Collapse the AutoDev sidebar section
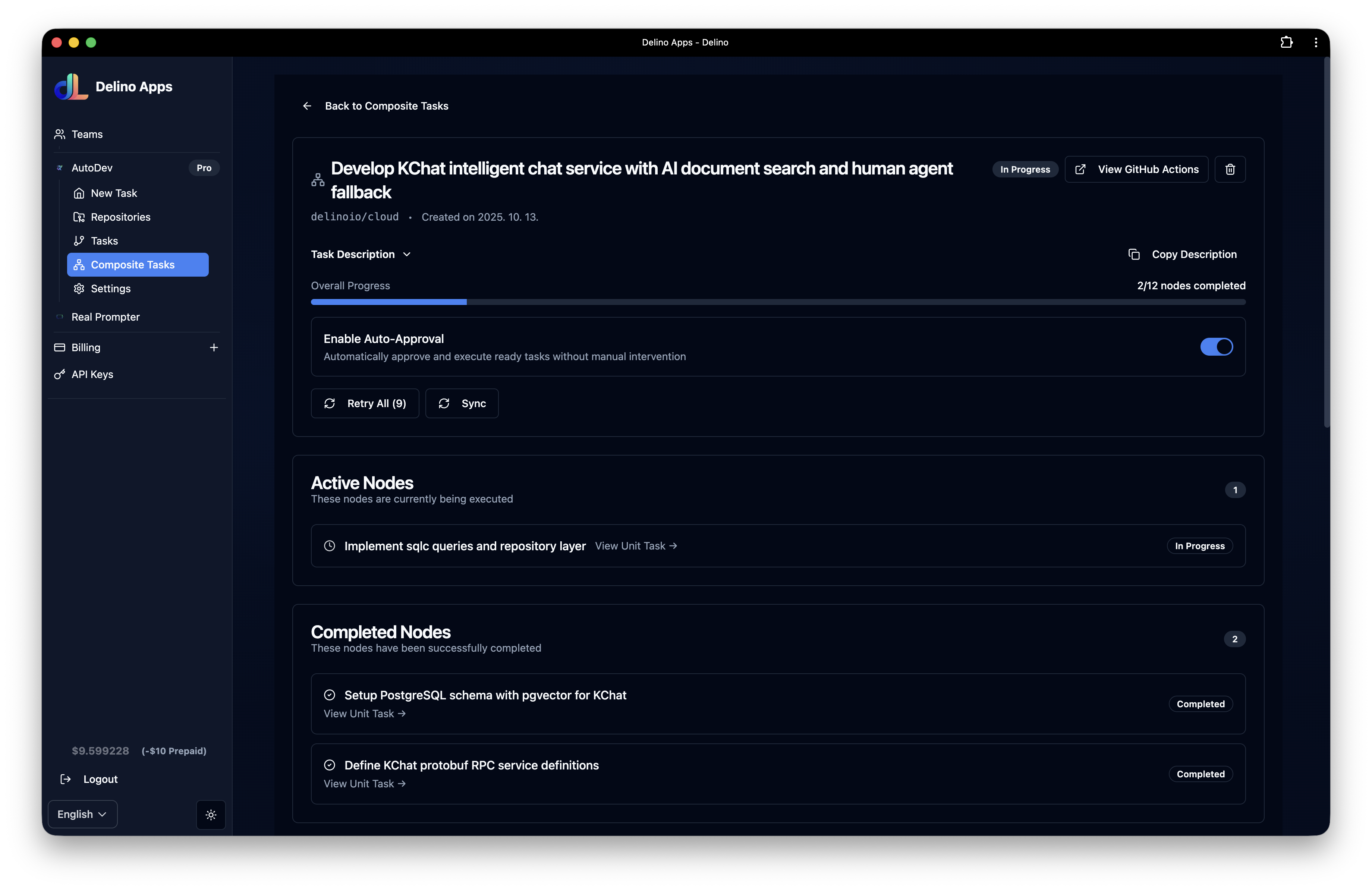Viewport: 1372px width, 891px height. tap(92, 168)
